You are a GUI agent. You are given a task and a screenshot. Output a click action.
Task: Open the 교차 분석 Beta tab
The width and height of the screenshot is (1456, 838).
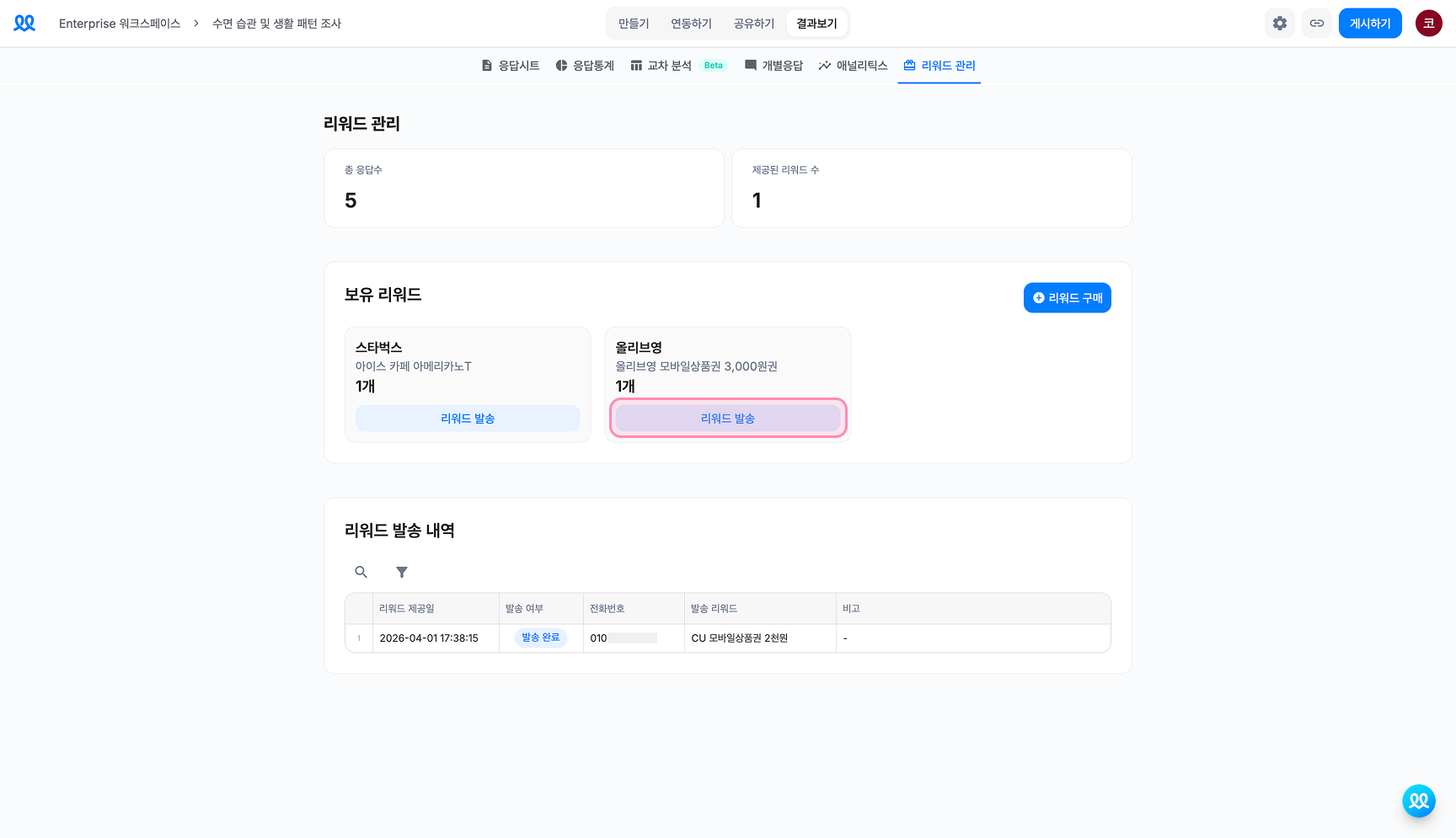[x=677, y=66]
